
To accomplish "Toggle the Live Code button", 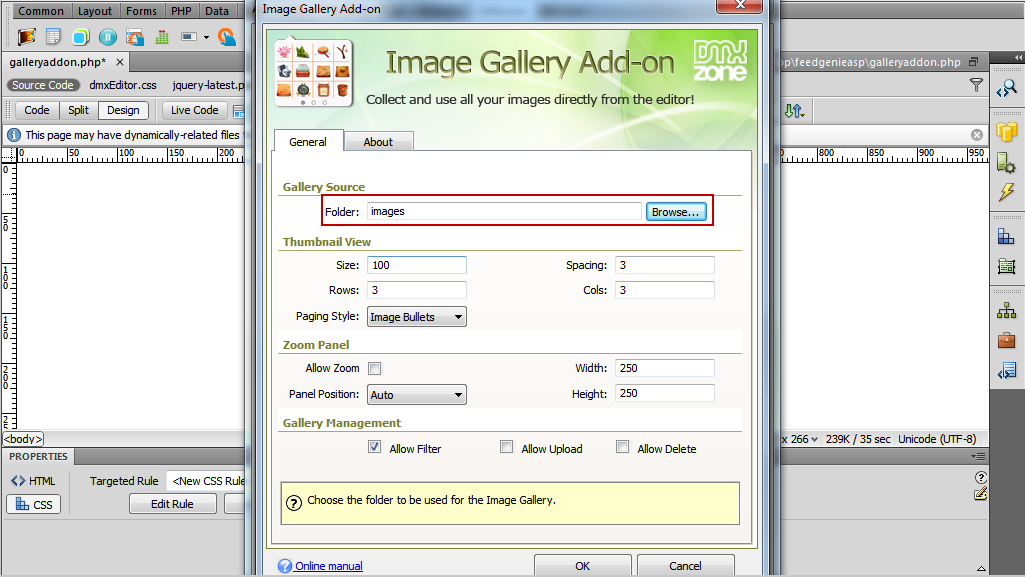I will click(194, 110).
